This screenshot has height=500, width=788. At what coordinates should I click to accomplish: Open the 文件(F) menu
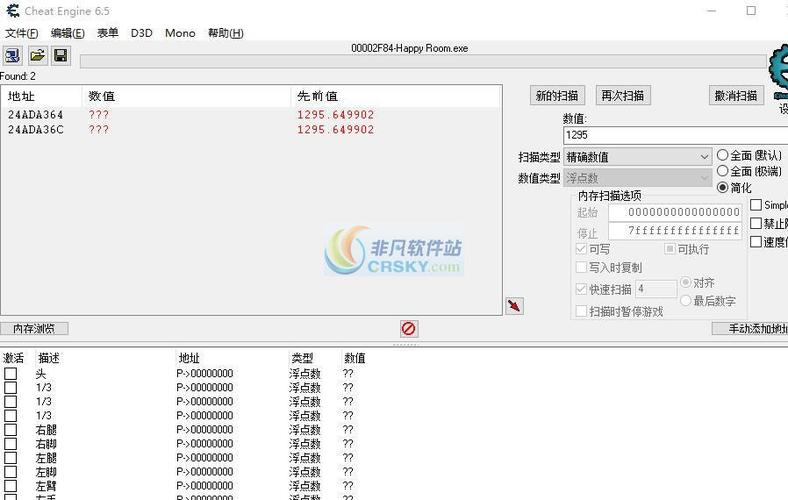coord(22,33)
